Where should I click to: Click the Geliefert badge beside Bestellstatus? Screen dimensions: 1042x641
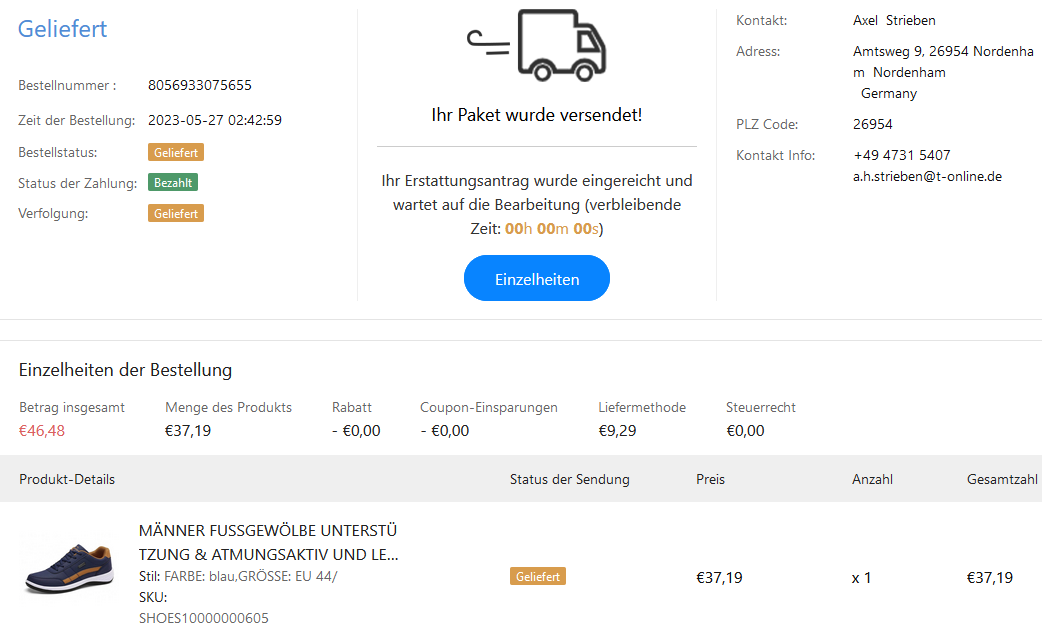click(176, 153)
